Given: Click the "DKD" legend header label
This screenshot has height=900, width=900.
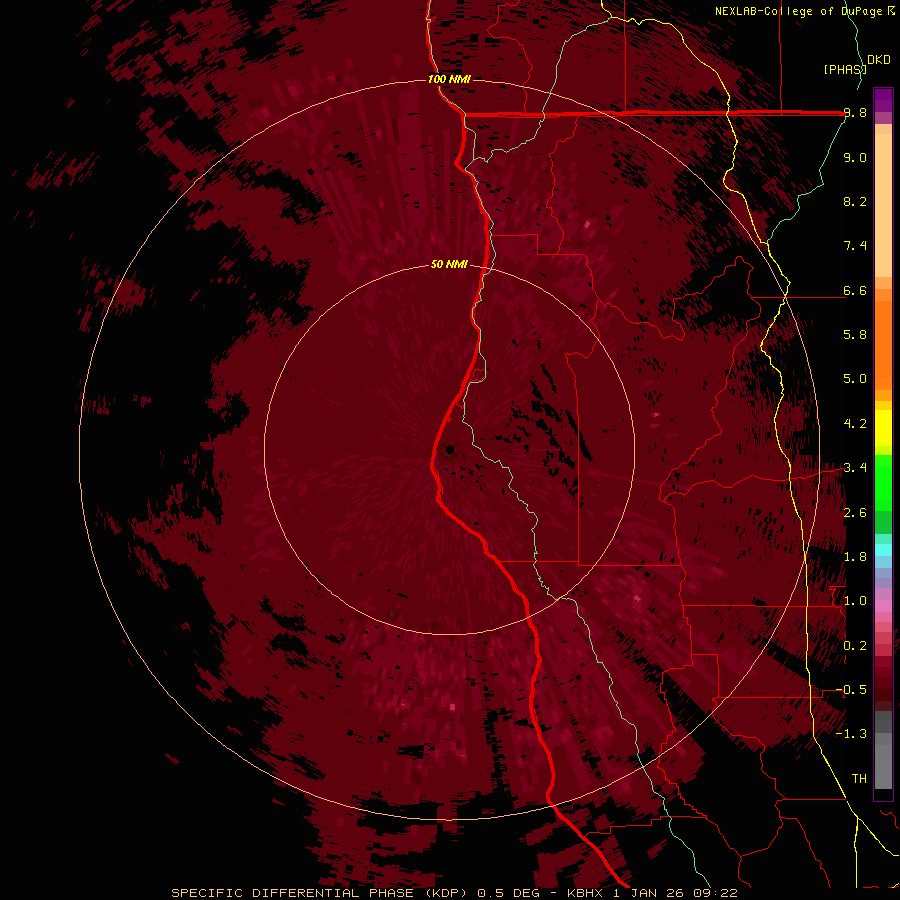Looking at the screenshot, I should (879, 60).
